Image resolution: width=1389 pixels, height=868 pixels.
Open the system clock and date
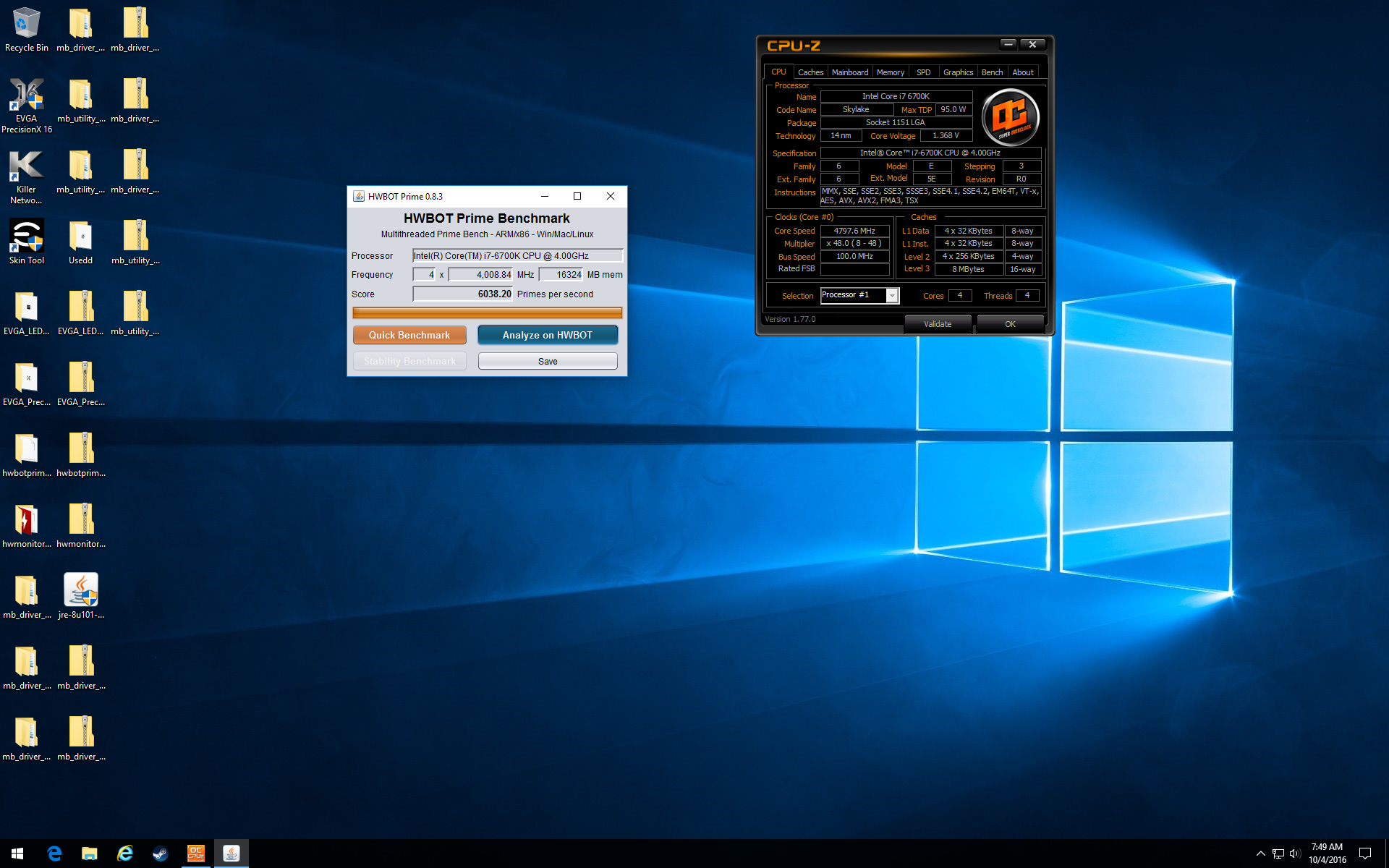1328,854
